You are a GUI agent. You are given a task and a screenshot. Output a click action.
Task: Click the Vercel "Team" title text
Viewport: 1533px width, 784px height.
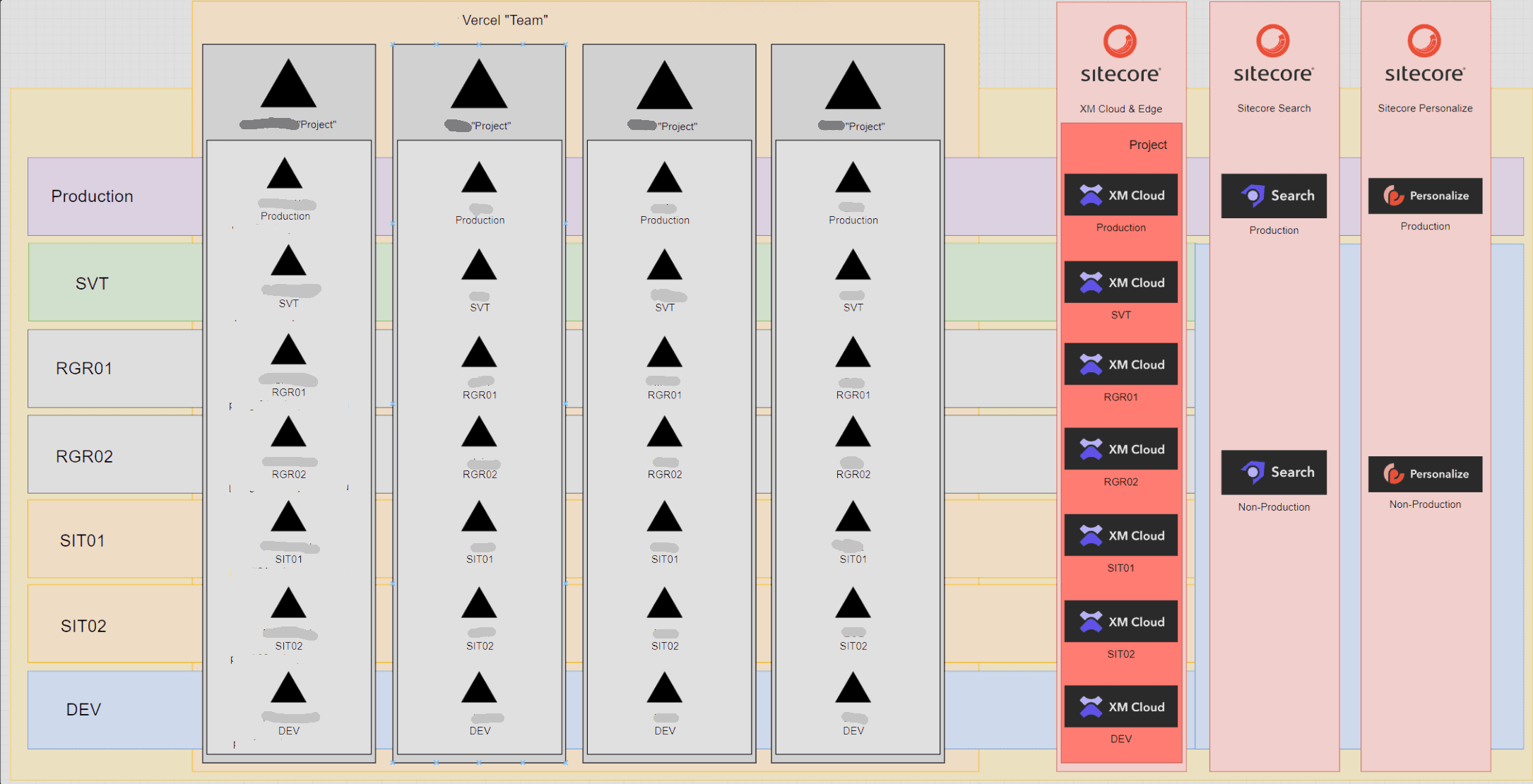tap(504, 20)
